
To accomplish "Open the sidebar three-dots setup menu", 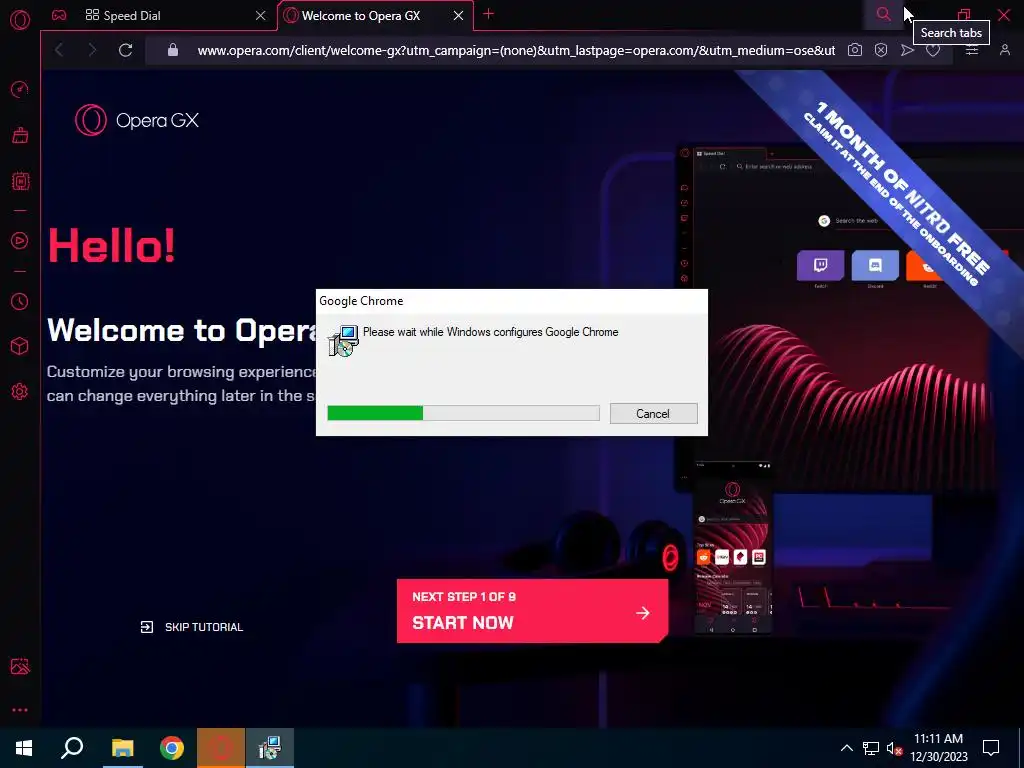I will point(20,710).
